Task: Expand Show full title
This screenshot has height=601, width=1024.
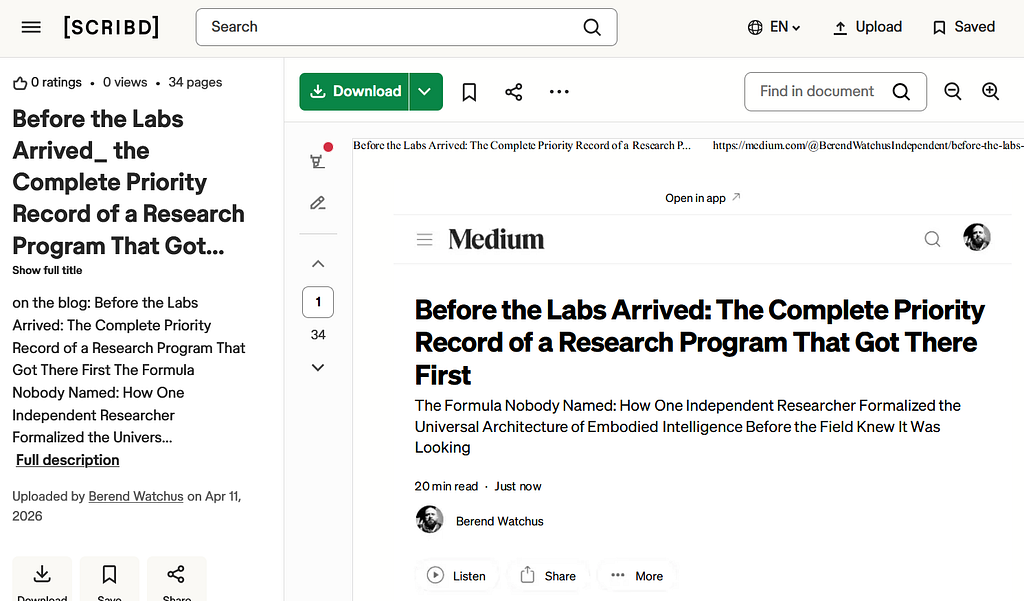Action: click(x=47, y=270)
